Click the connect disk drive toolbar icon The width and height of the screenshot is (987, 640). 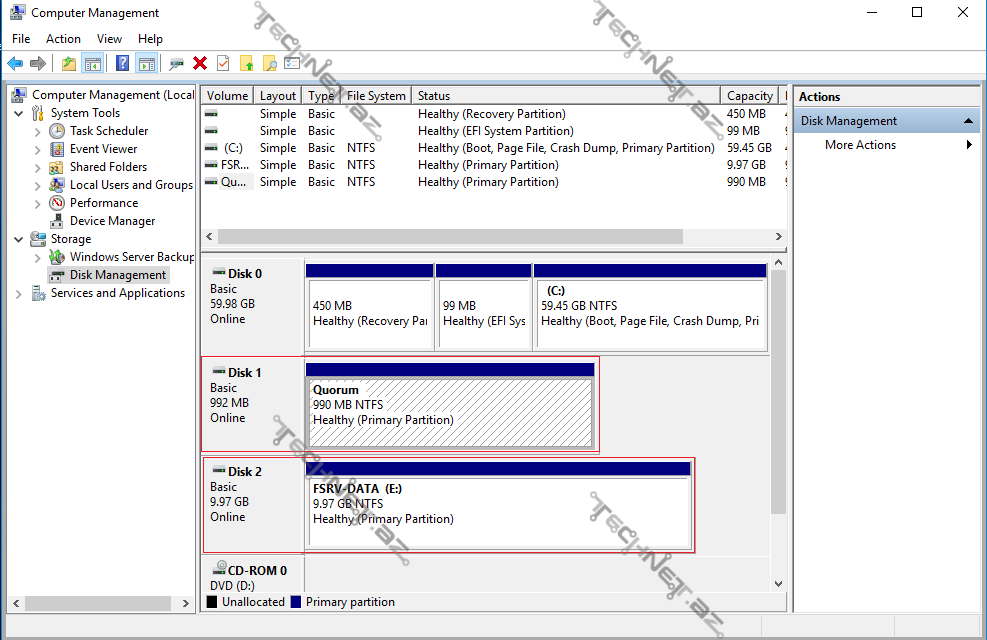(x=176, y=63)
